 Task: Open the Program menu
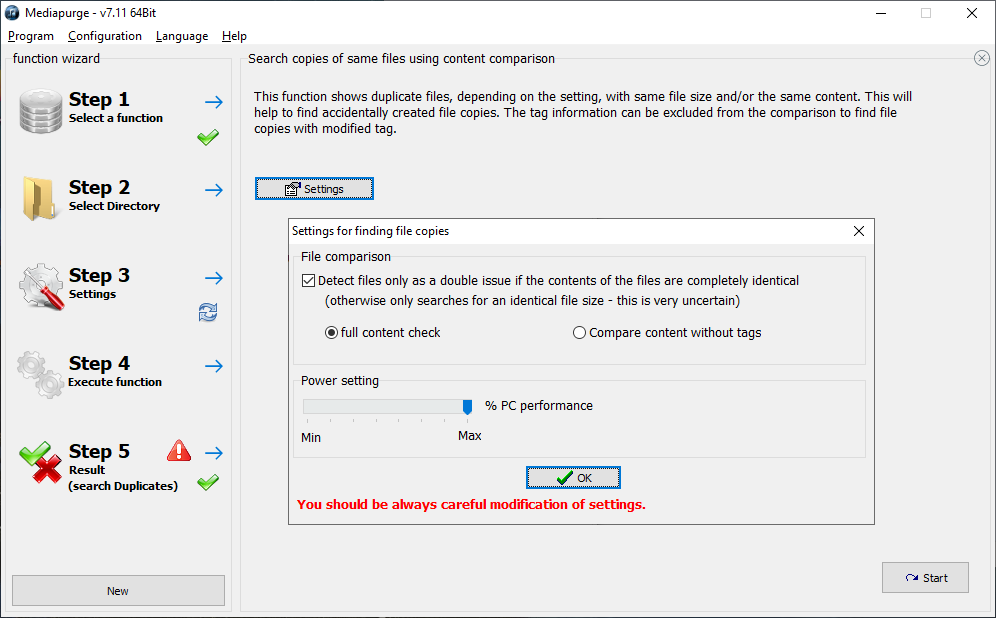pos(30,36)
